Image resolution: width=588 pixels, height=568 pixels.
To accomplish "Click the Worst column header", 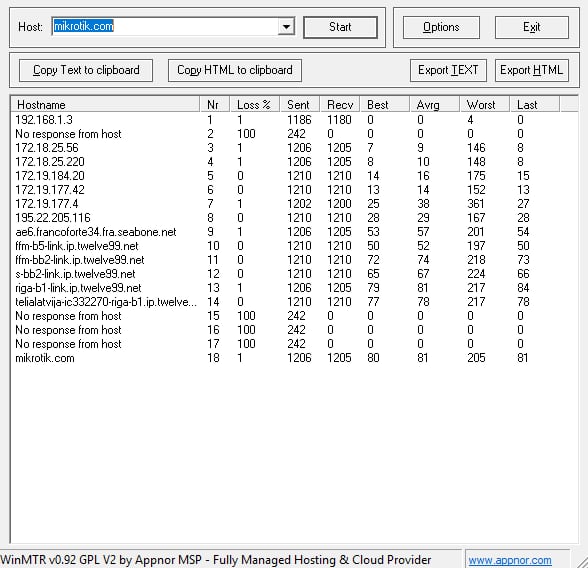I will [x=484, y=105].
